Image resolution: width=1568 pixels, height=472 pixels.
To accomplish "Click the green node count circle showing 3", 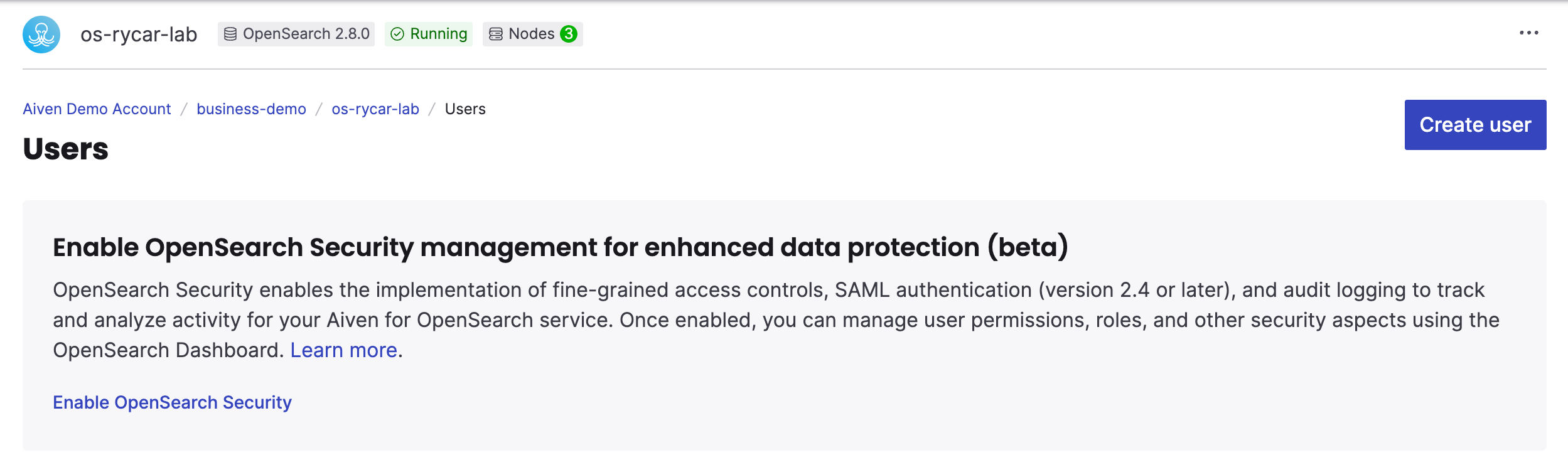I will pos(569,35).
